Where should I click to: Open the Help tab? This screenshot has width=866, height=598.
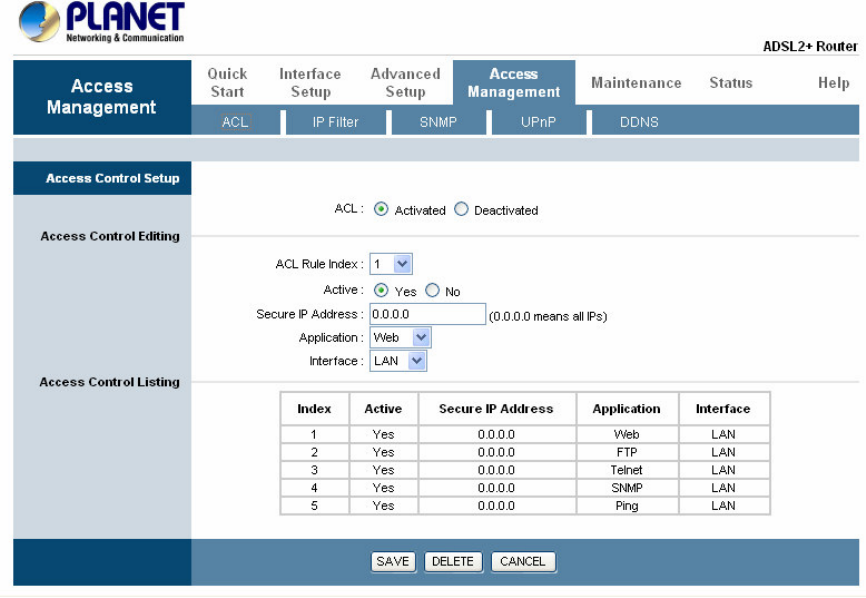click(x=833, y=83)
